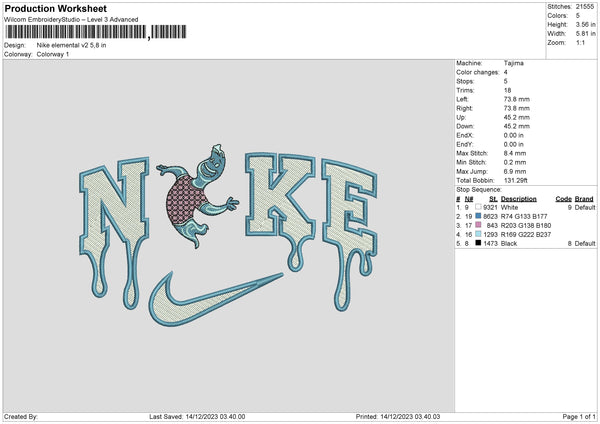Click the Description column header

tap(518, 199)
